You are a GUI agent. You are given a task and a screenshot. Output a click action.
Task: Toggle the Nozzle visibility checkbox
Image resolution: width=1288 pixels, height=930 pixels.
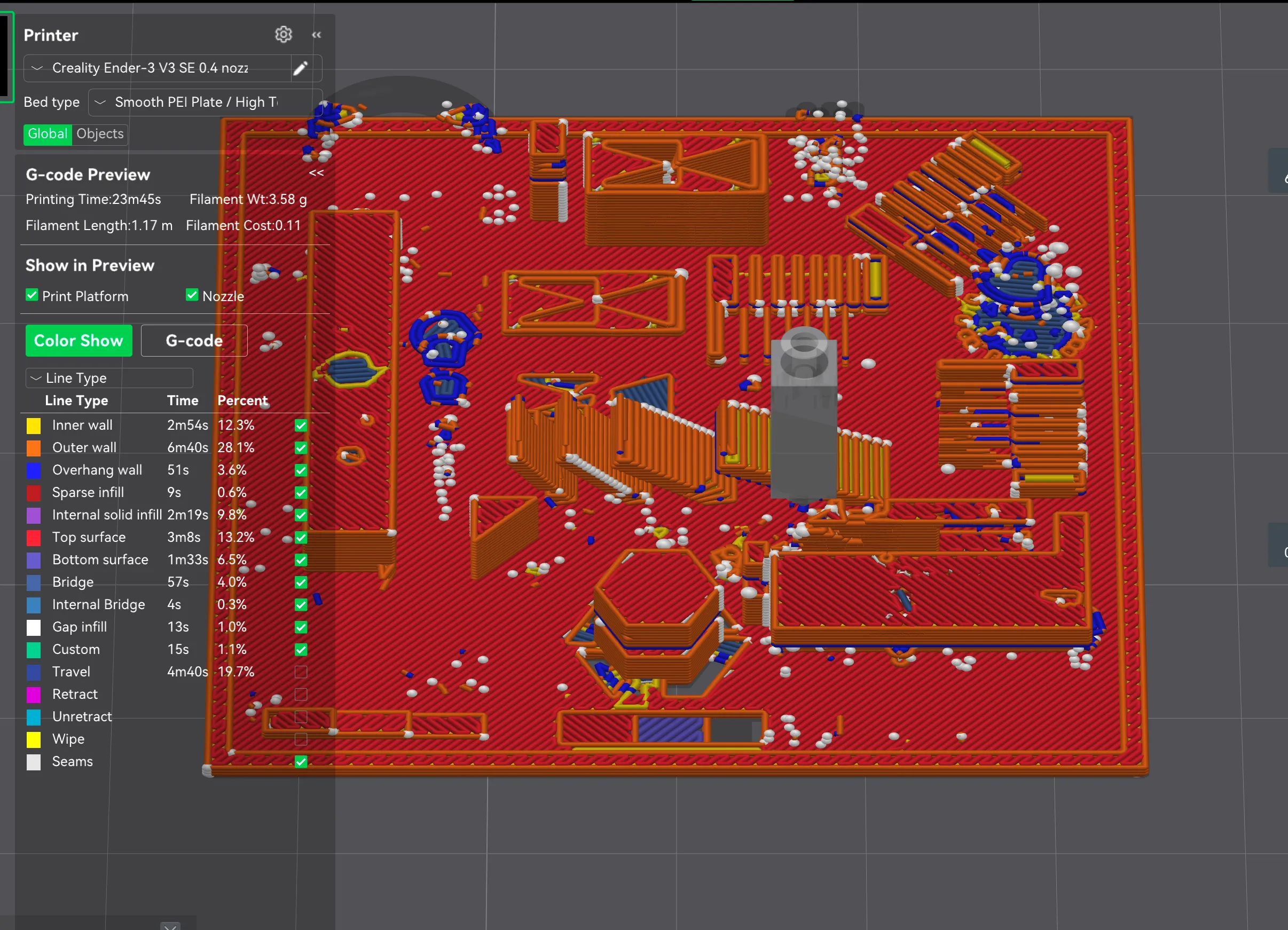tap(192, 295)
